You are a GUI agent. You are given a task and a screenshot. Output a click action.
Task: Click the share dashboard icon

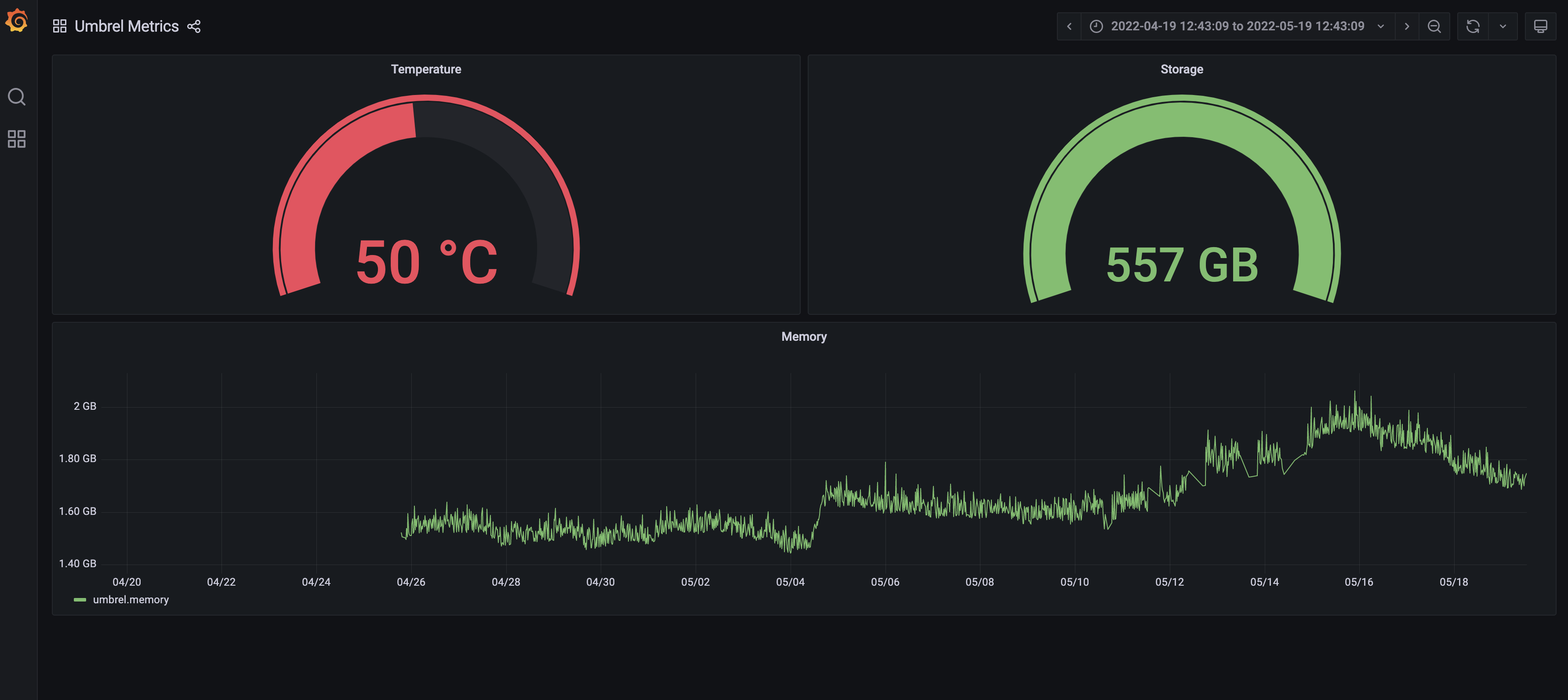193,26
